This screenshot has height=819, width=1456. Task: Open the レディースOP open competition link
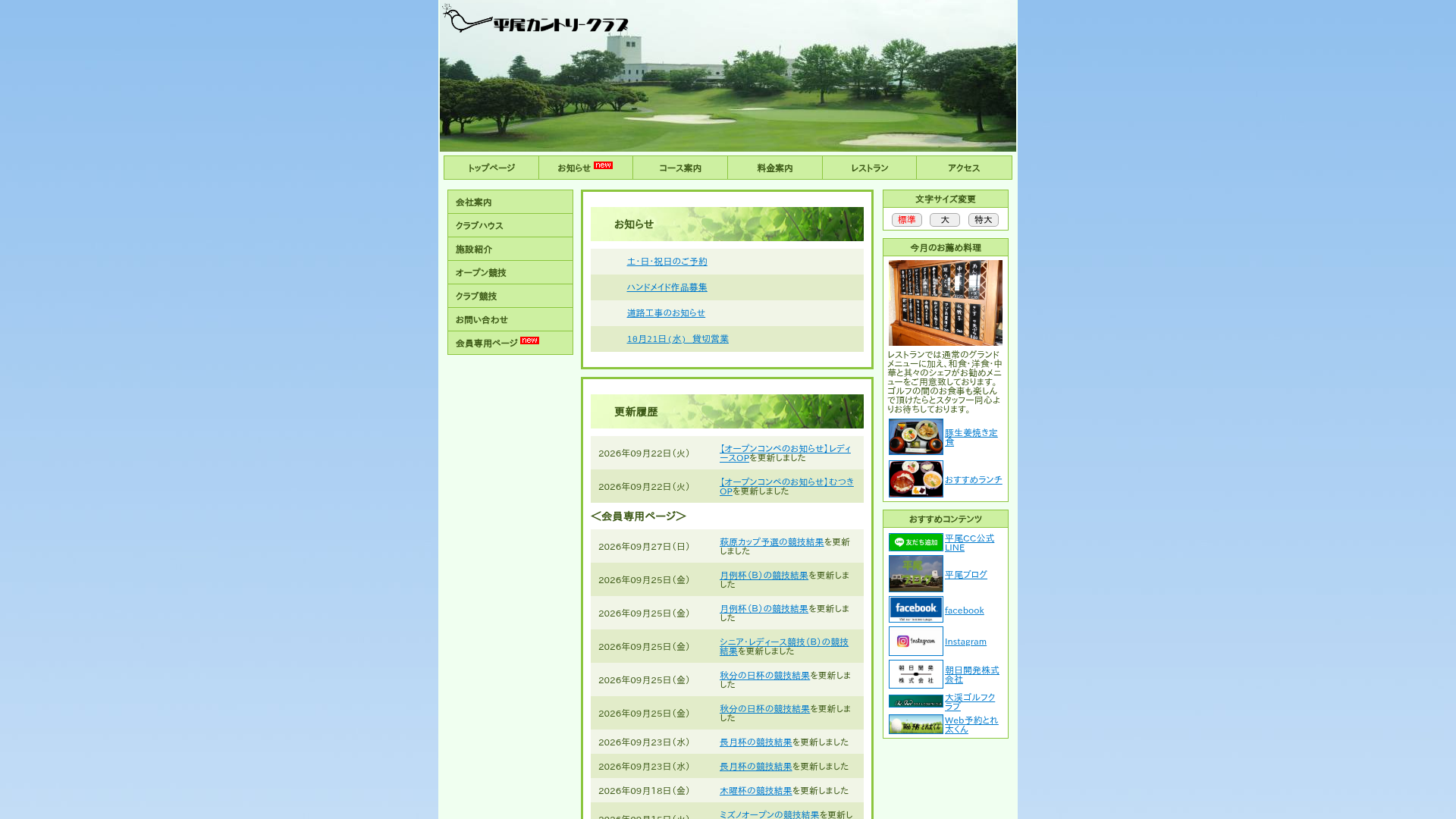pyautogui.click(x=785, y=453)
